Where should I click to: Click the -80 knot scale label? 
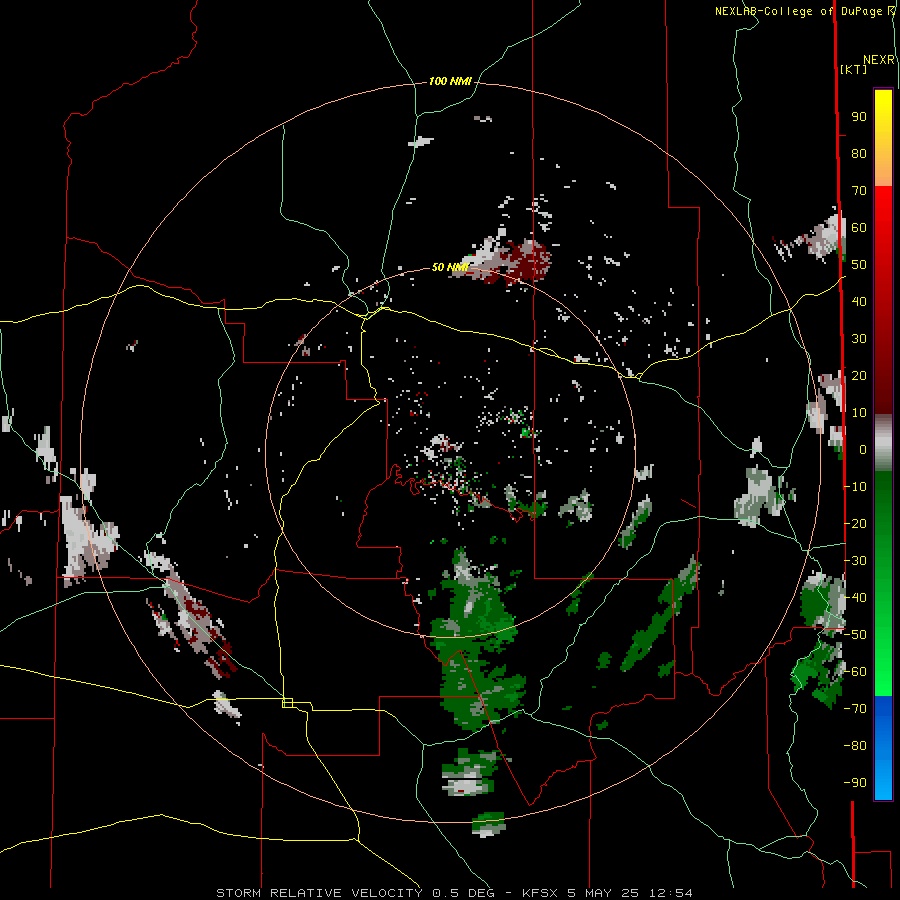tap(855, 746)
